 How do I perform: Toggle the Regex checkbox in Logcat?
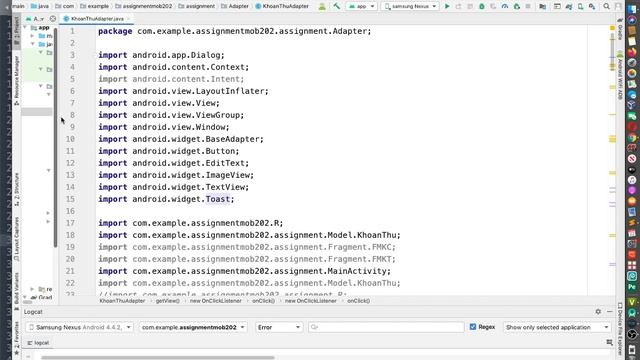(473, 327)
